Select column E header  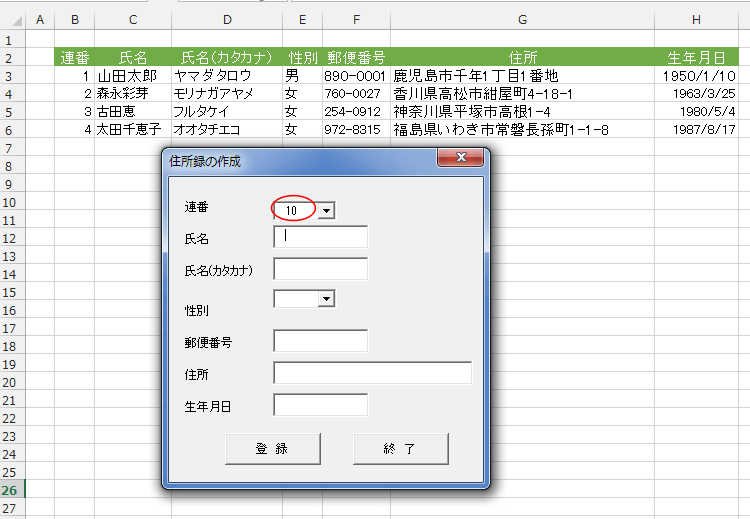302,20
